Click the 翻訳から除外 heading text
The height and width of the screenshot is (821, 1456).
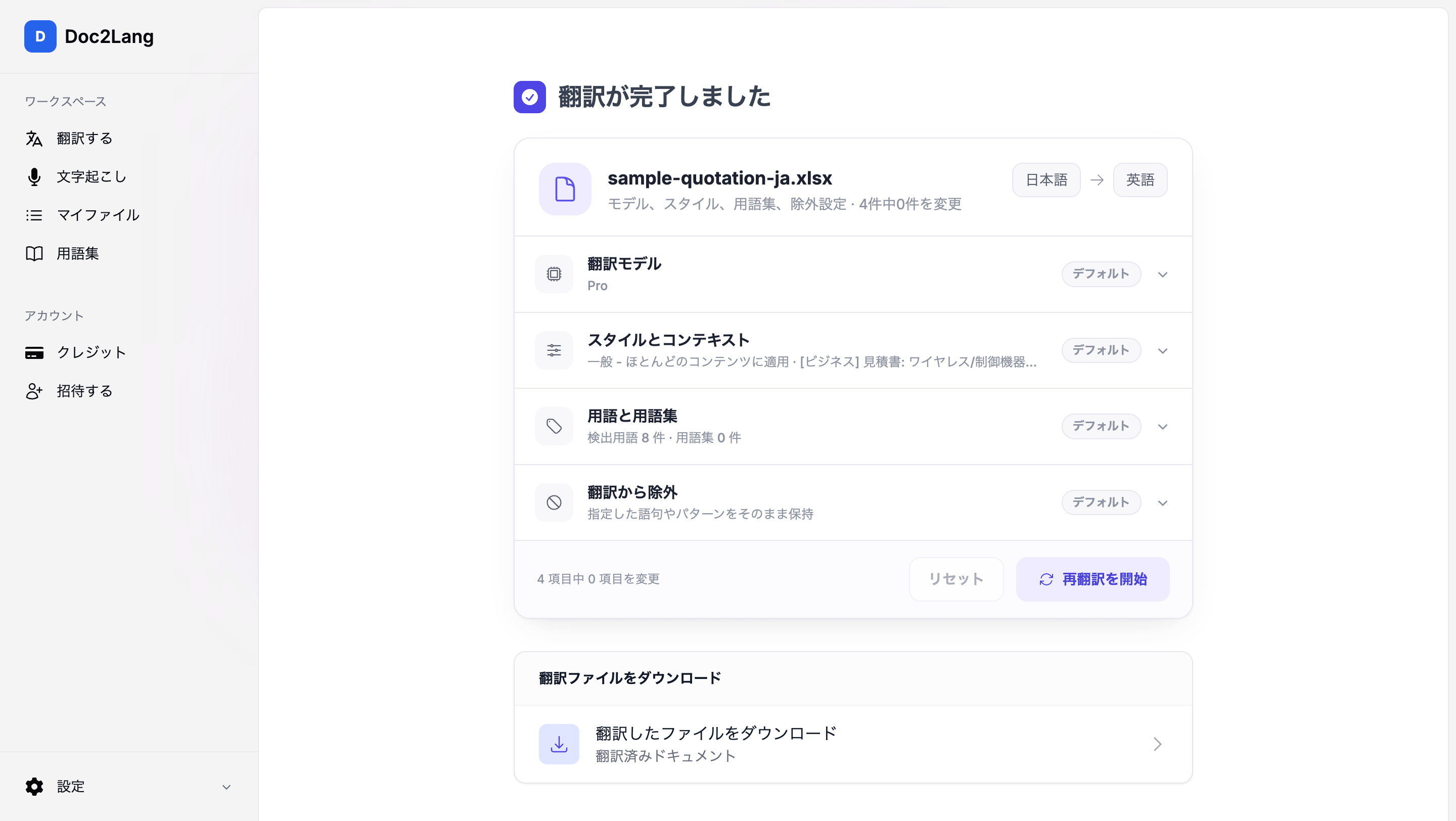pos(632,493)
